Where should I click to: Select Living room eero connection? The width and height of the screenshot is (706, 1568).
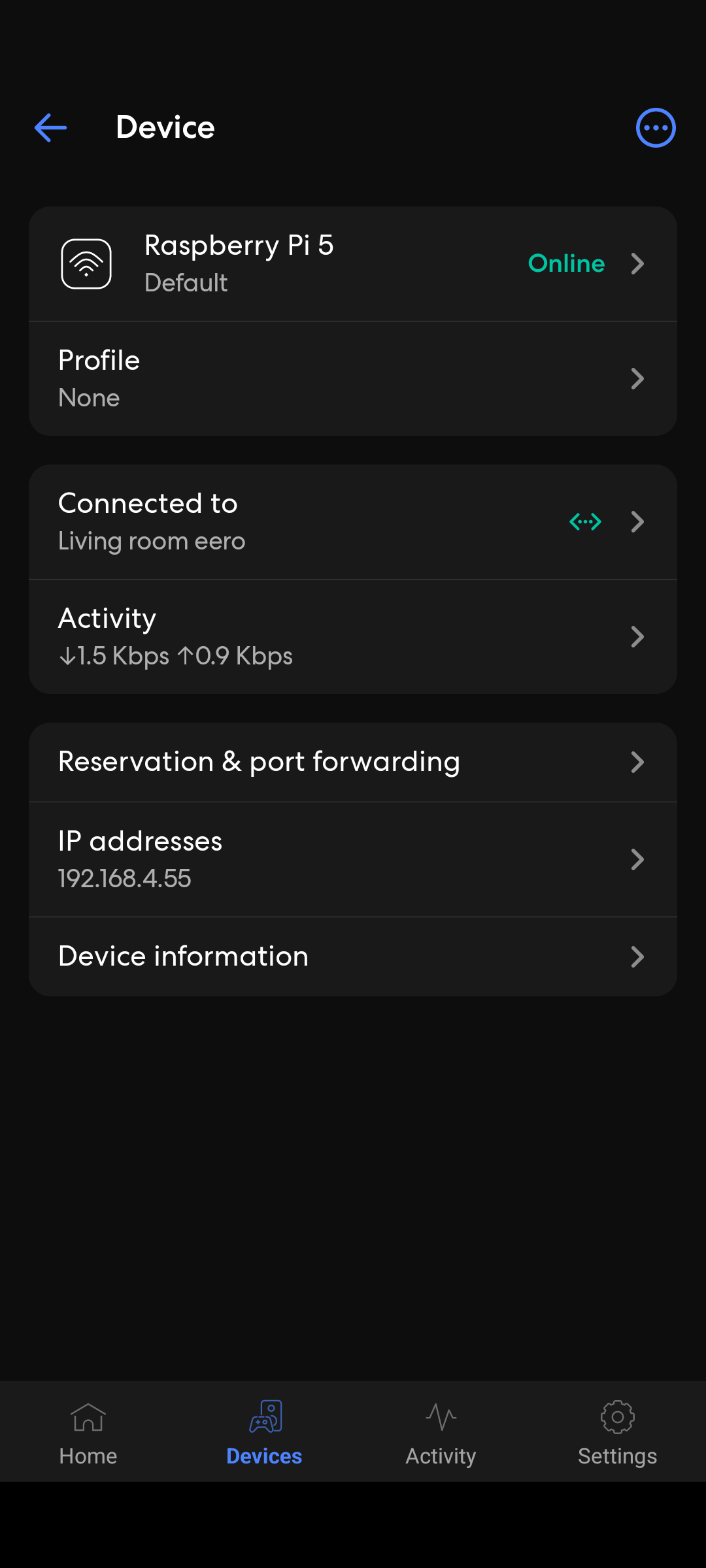coord(152,541)
